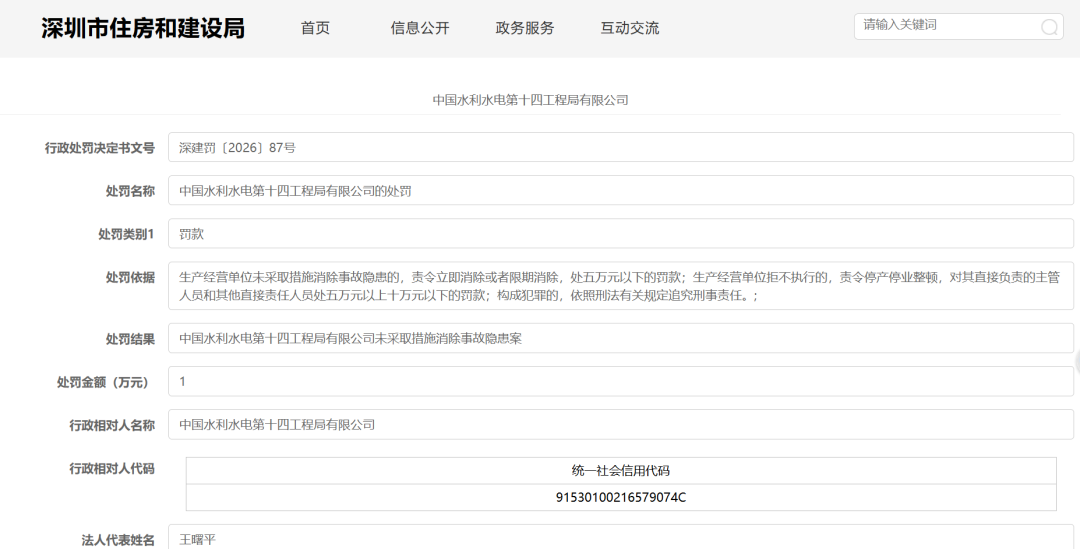Click the 行政相对人名称 label
Viewport: 1080px width, 549px height.
click(112, 425)
